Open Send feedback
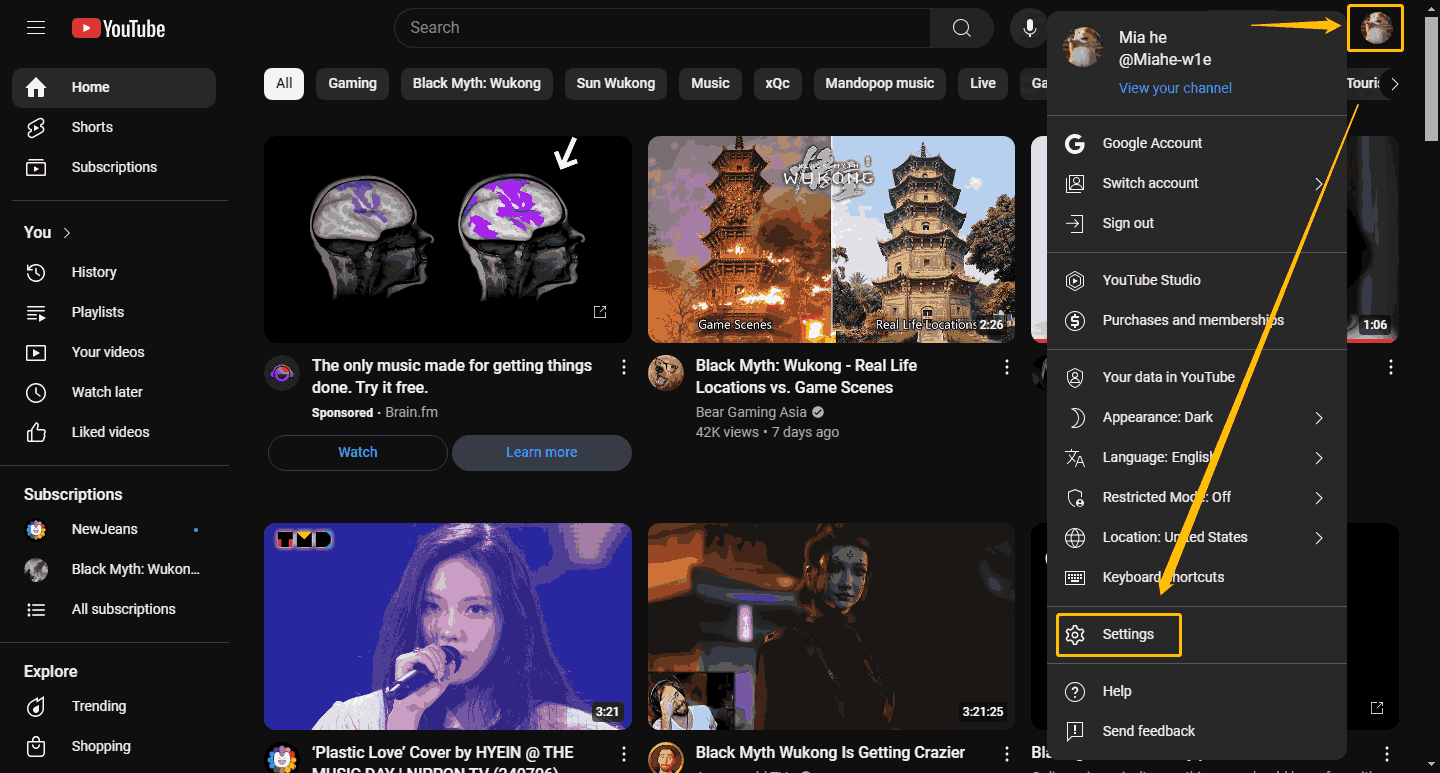Viewport: 1440px width, 773px height. pyautogui.click(x=1197, y=731)
